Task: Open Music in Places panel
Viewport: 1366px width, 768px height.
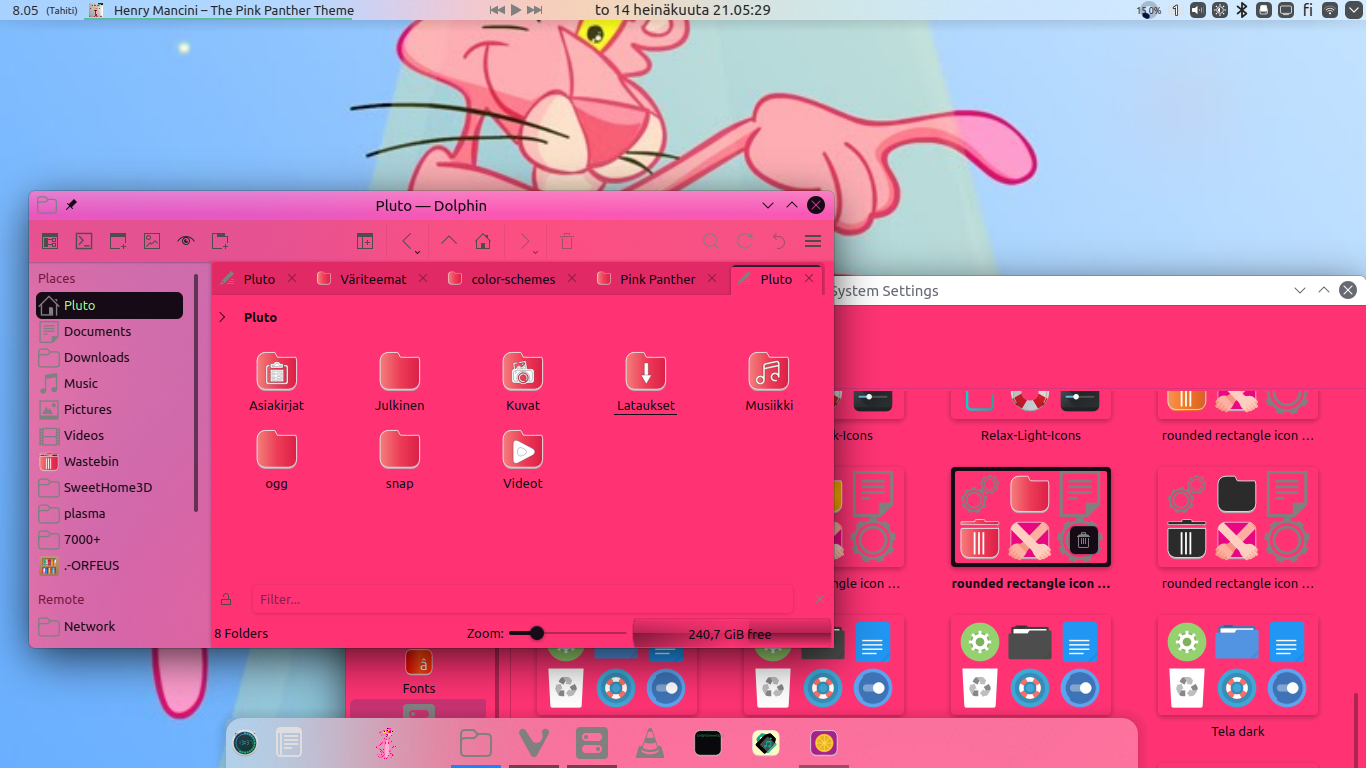Action: 109,383
